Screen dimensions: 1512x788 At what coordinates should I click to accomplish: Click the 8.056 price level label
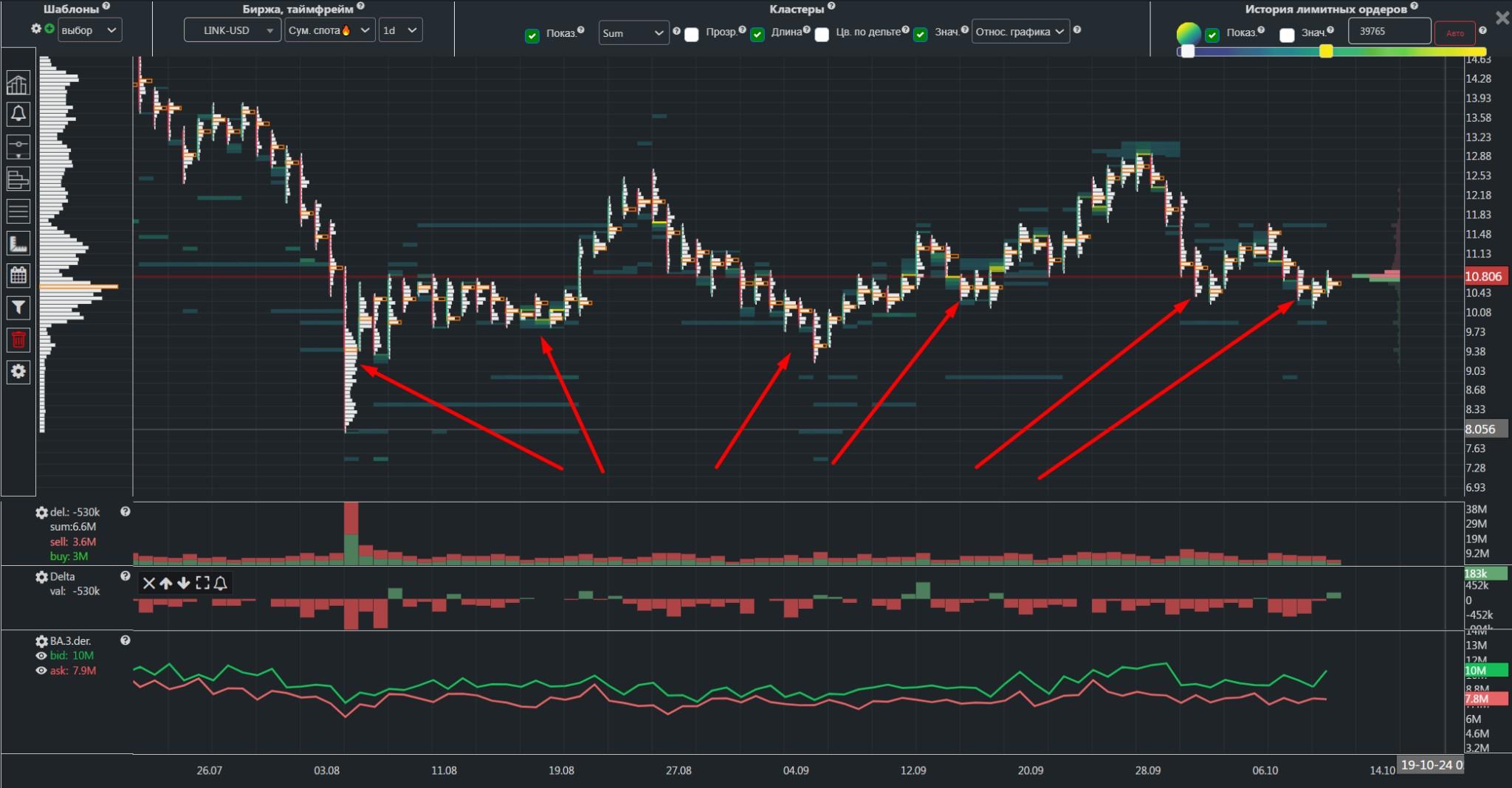(x=1486, y=429)
